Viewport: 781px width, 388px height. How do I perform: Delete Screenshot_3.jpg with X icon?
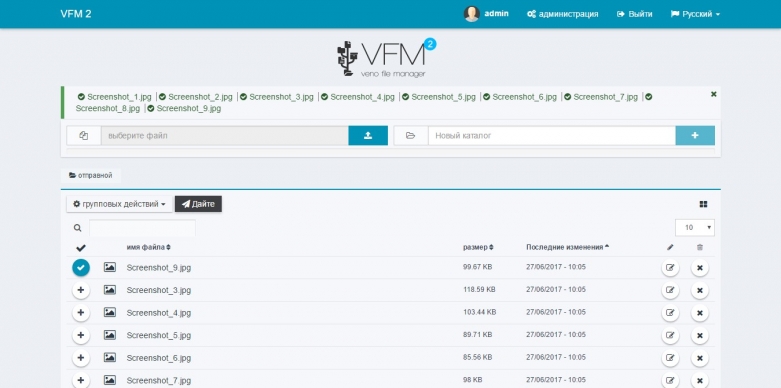[700, 290]
